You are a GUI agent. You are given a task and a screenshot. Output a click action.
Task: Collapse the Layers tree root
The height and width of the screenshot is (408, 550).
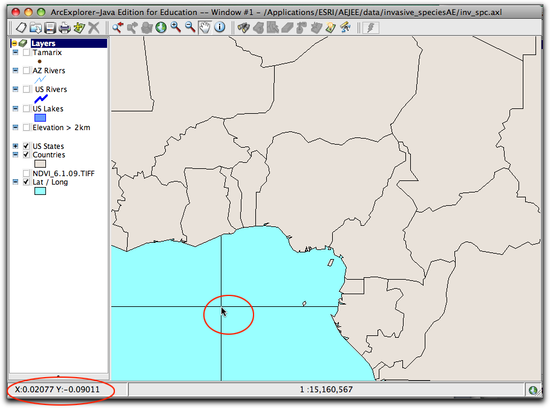click(x=14, y=44)
